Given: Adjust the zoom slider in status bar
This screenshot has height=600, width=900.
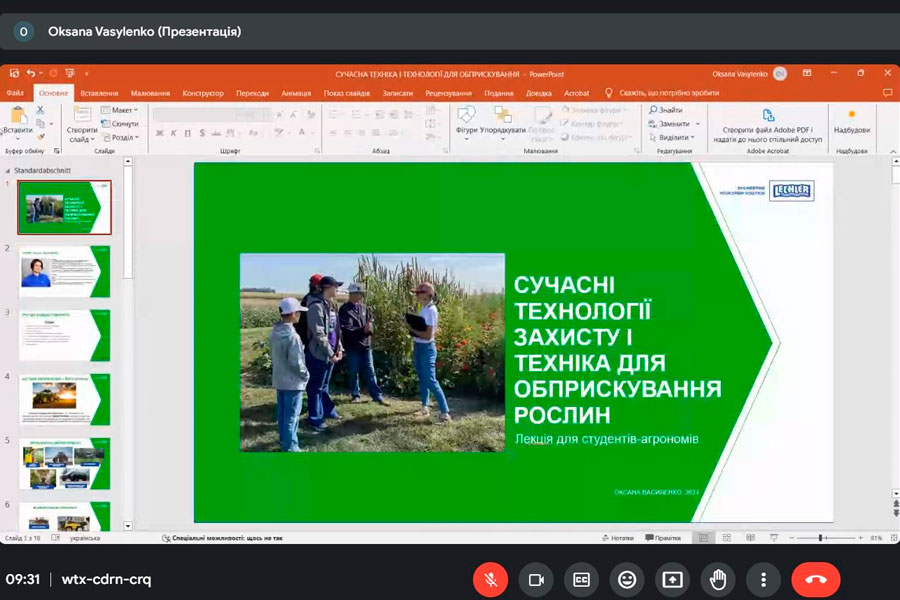Looking at the screenshot, I should click(821, 538).
